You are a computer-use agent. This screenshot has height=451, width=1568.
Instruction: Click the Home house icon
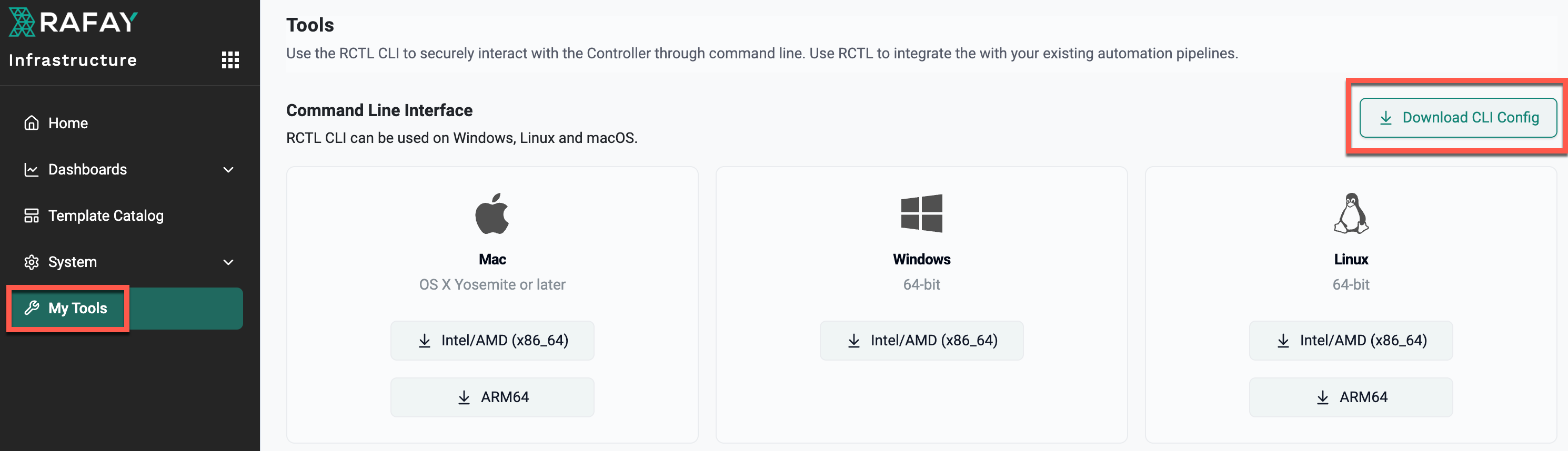(32, 123)
